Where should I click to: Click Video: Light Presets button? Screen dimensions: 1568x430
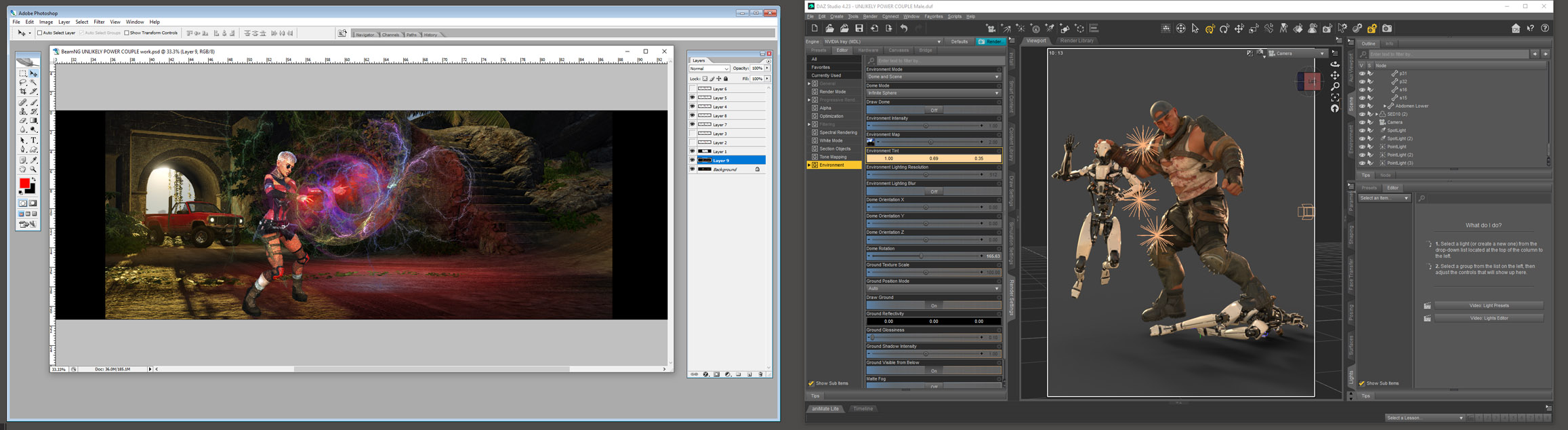1489,305
